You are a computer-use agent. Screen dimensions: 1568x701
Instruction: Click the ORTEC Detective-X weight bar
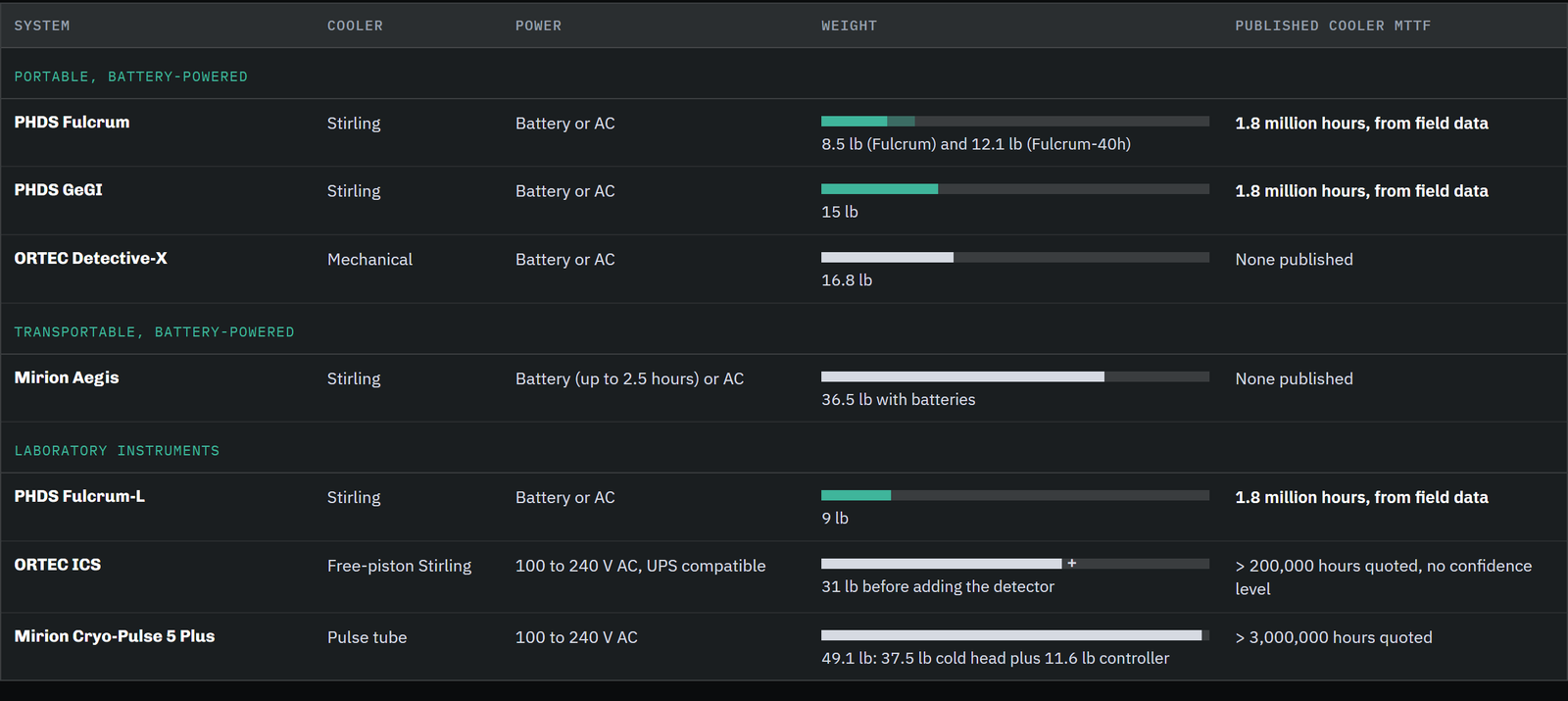click(x=1015, y=258)
